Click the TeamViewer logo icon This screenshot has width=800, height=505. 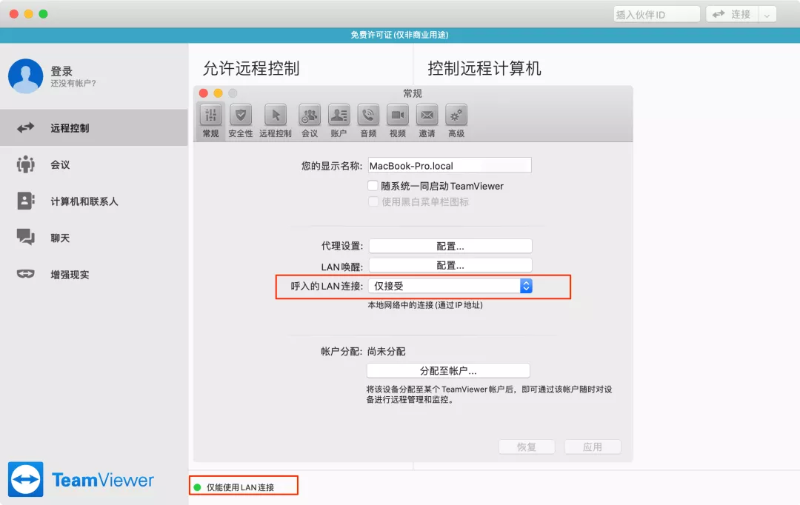point(26,479)
